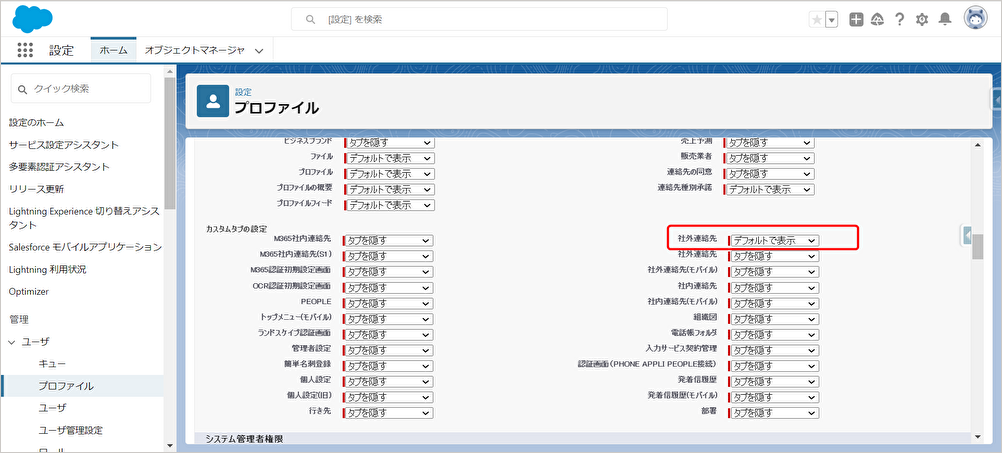Open the favorites list dropdown arrow

click(831, 20)
